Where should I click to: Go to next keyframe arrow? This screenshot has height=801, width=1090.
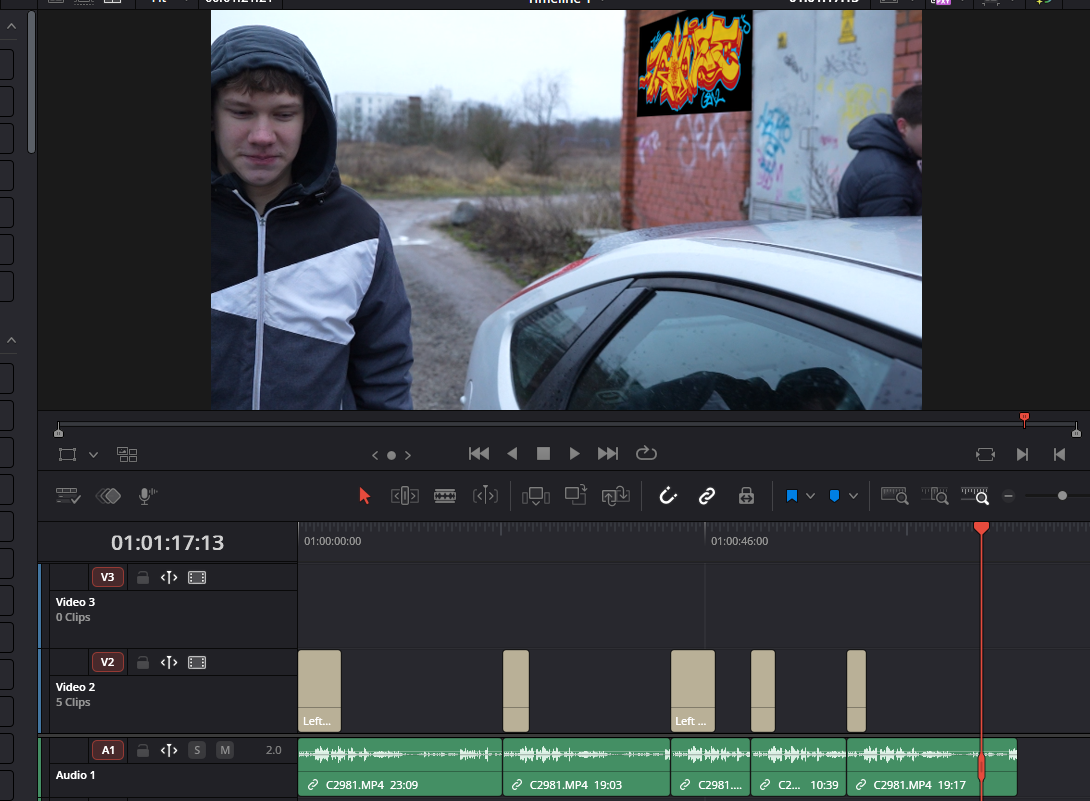[408, 455]
